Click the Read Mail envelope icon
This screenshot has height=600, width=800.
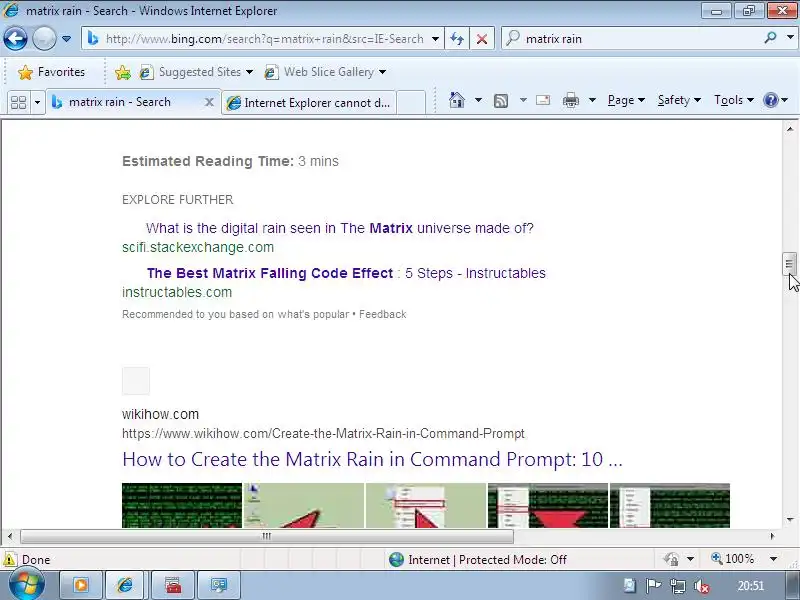coord(543,100)
